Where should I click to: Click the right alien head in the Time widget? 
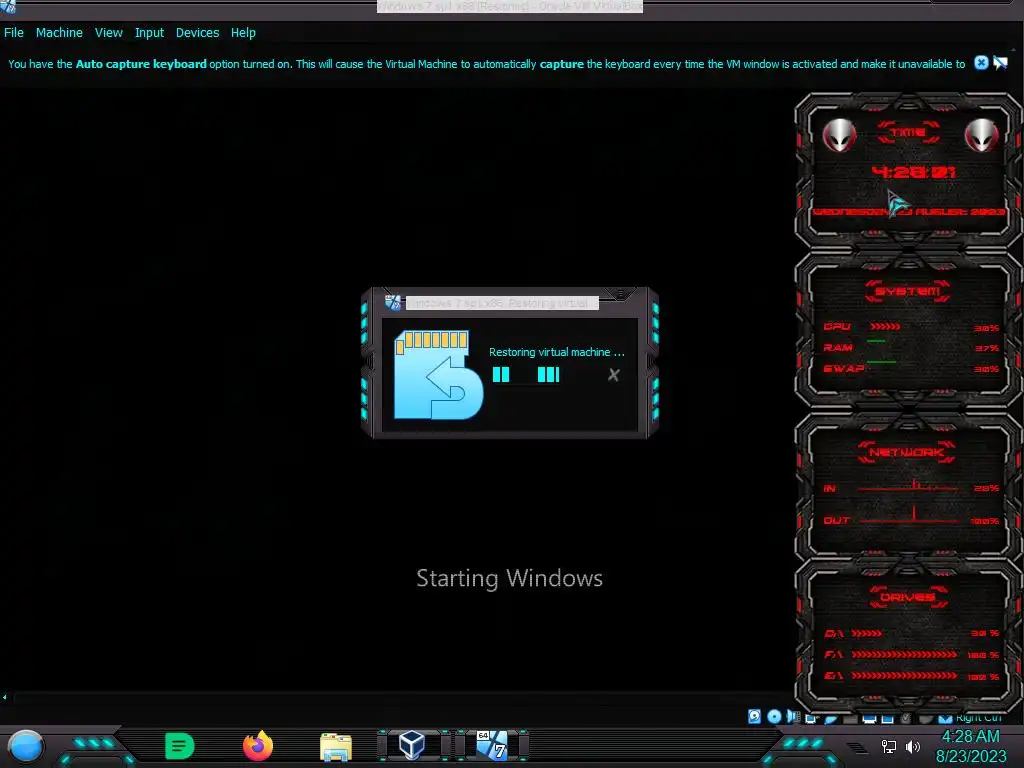click(x=981, y=135)
